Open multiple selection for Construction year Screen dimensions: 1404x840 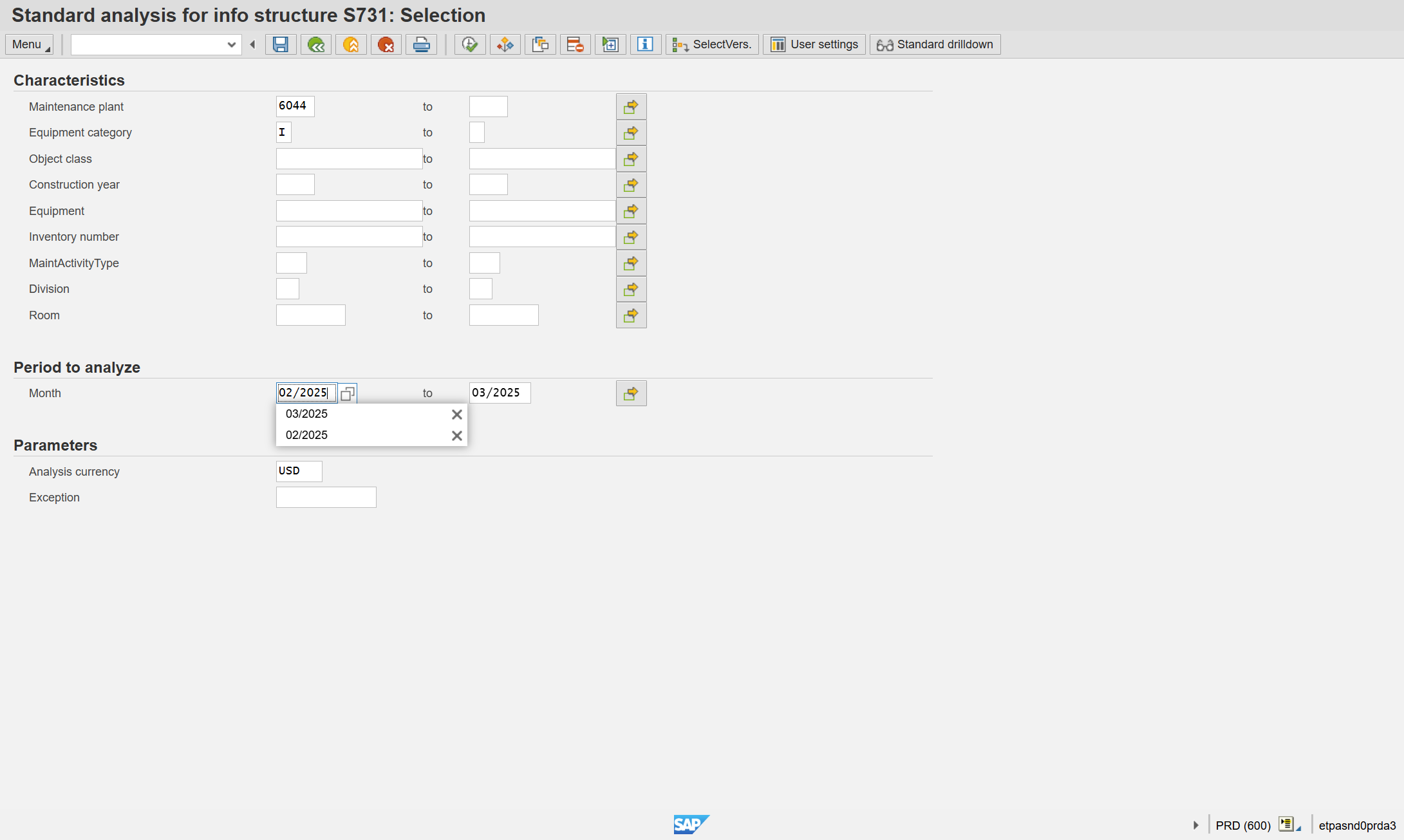[x=631, y=185]
